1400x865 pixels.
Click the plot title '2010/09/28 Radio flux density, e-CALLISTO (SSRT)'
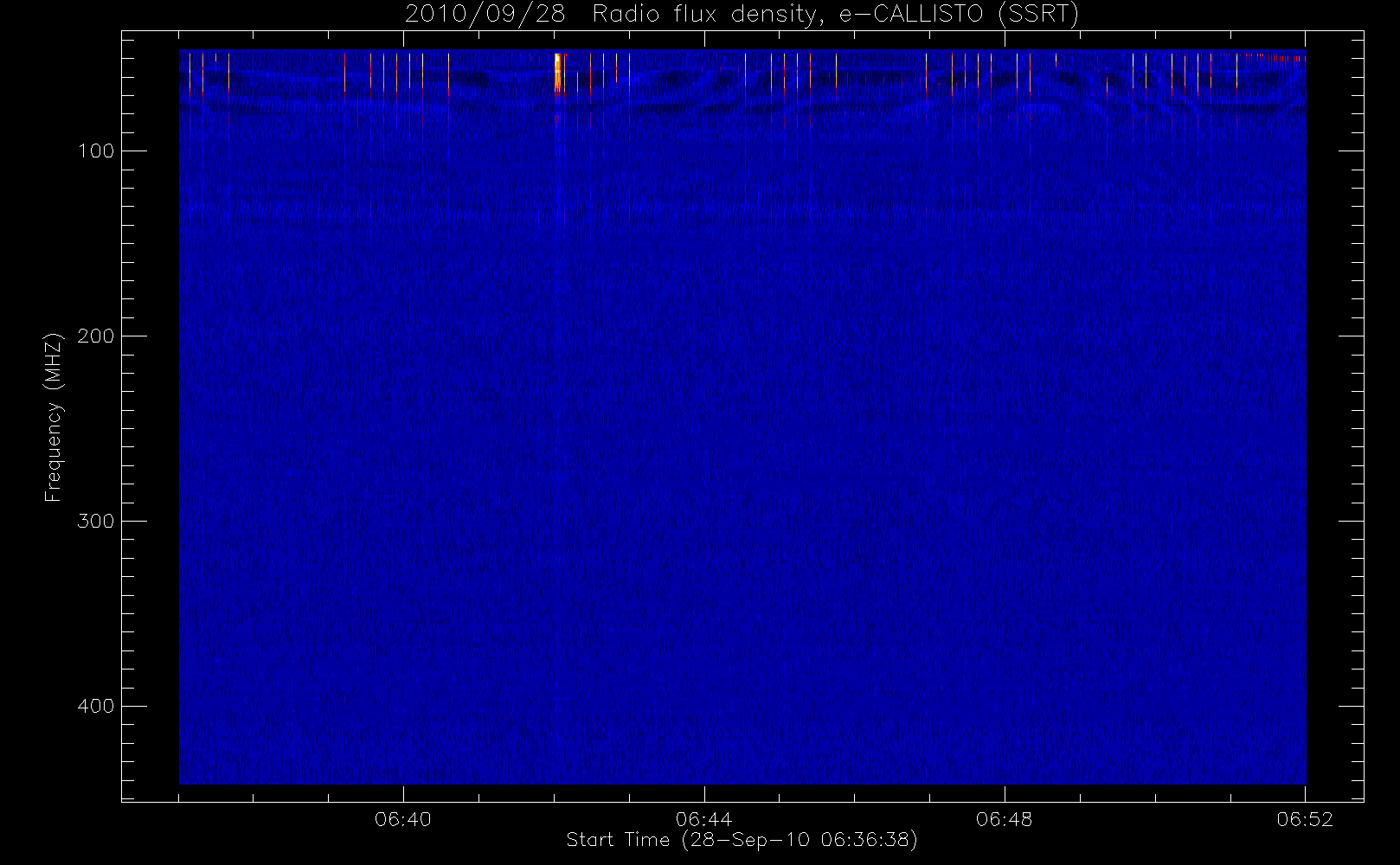742,15
